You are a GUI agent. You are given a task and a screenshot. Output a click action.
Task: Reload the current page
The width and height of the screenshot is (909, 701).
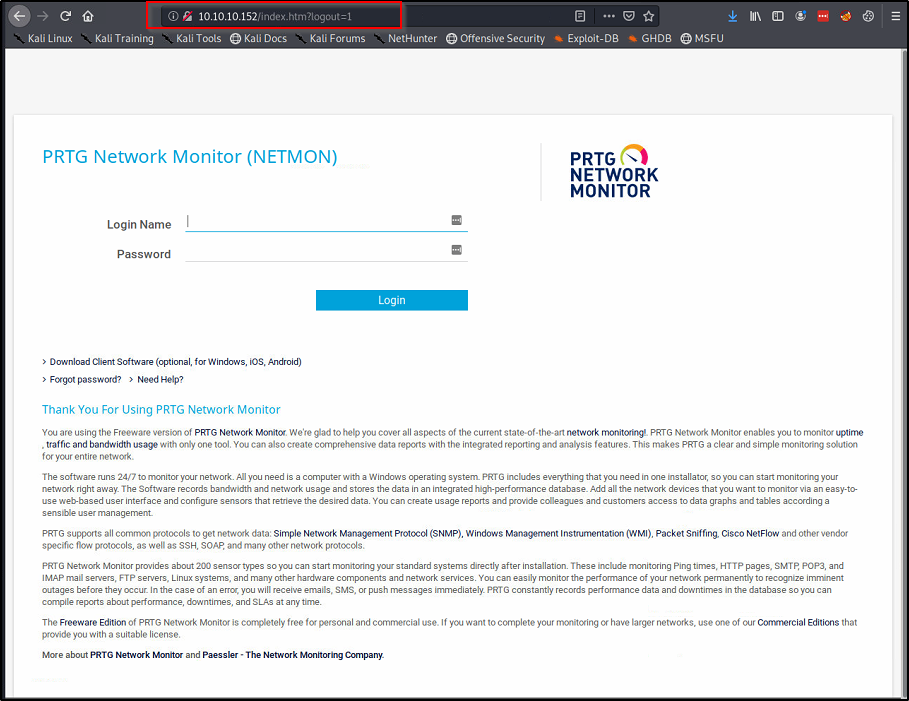66,16
